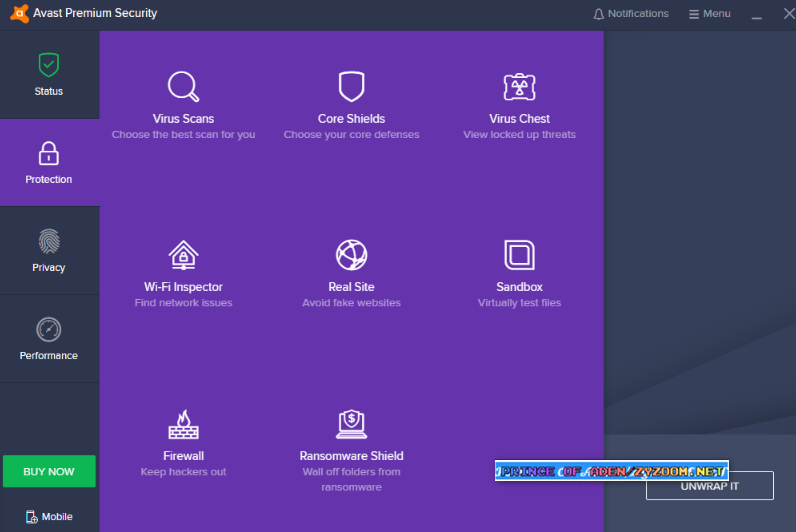Open Virus Chest biohazard icon
This screenshot has width=796, height=532.
[x=519, y=87]
